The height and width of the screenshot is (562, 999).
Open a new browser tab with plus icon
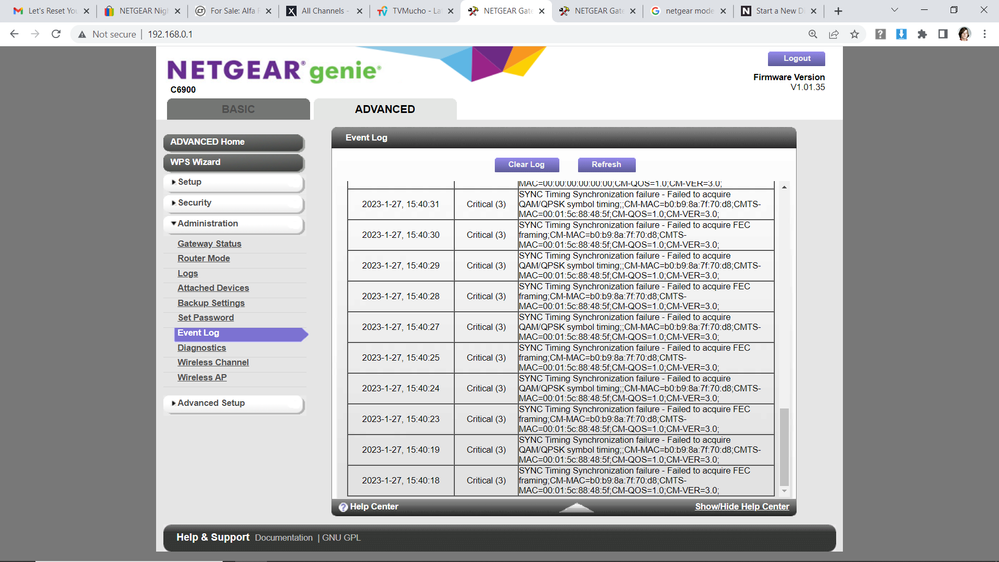[x=838, y=11]
